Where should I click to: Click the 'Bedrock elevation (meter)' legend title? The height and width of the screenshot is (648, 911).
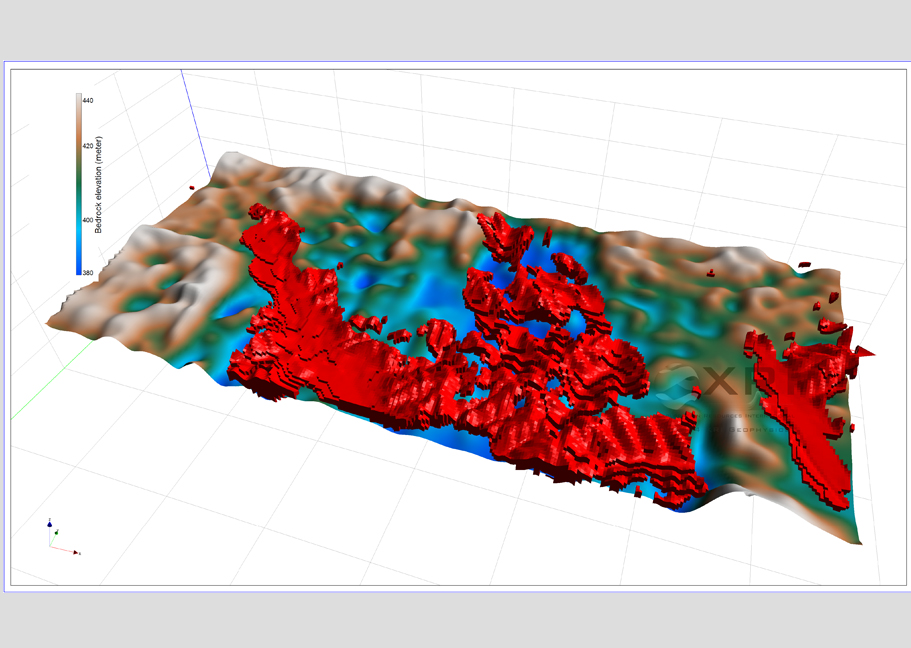pyautogui.click(x=98, y=185)
